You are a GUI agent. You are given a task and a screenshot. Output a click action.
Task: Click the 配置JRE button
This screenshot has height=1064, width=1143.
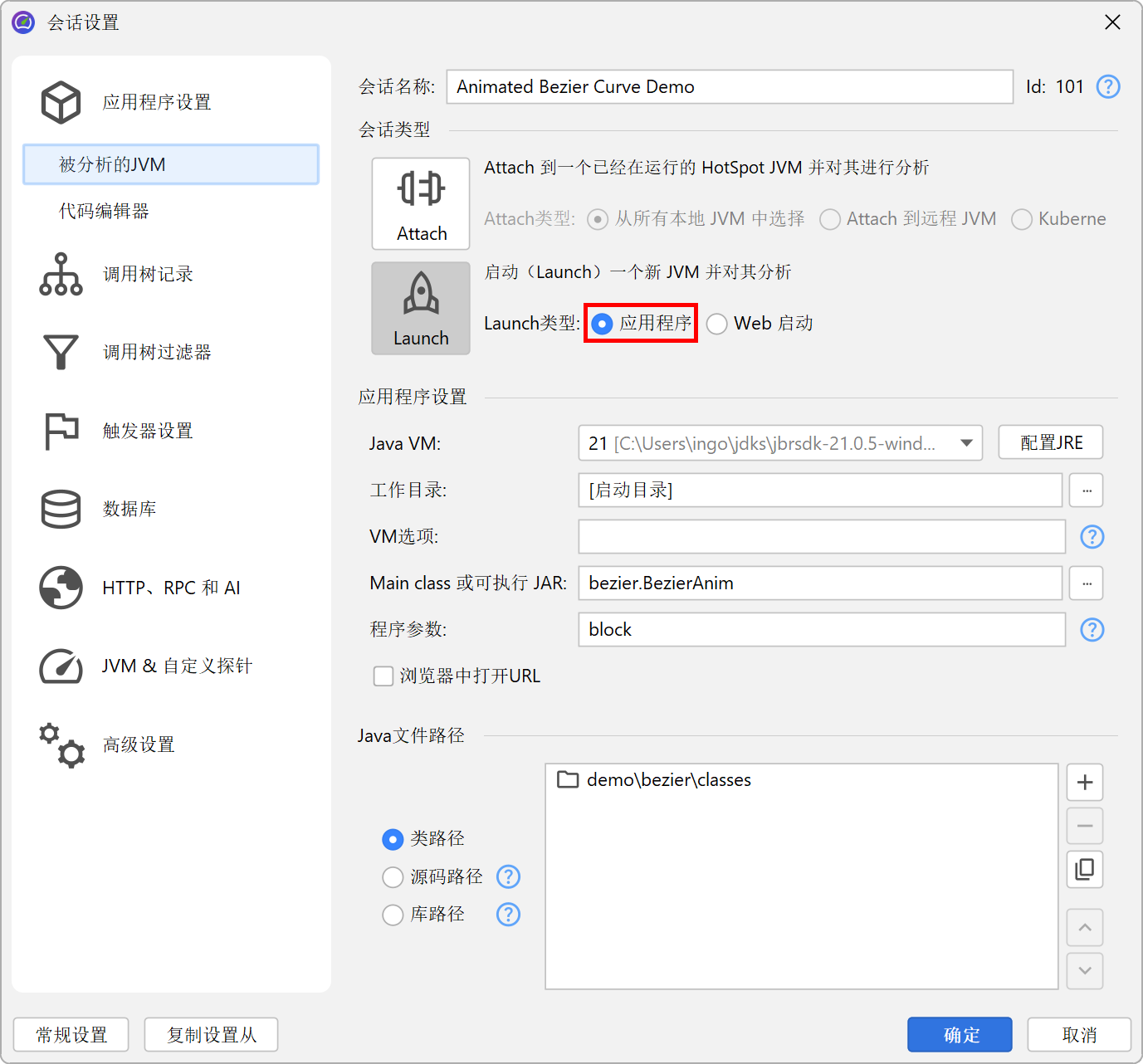coord(1050,443)
